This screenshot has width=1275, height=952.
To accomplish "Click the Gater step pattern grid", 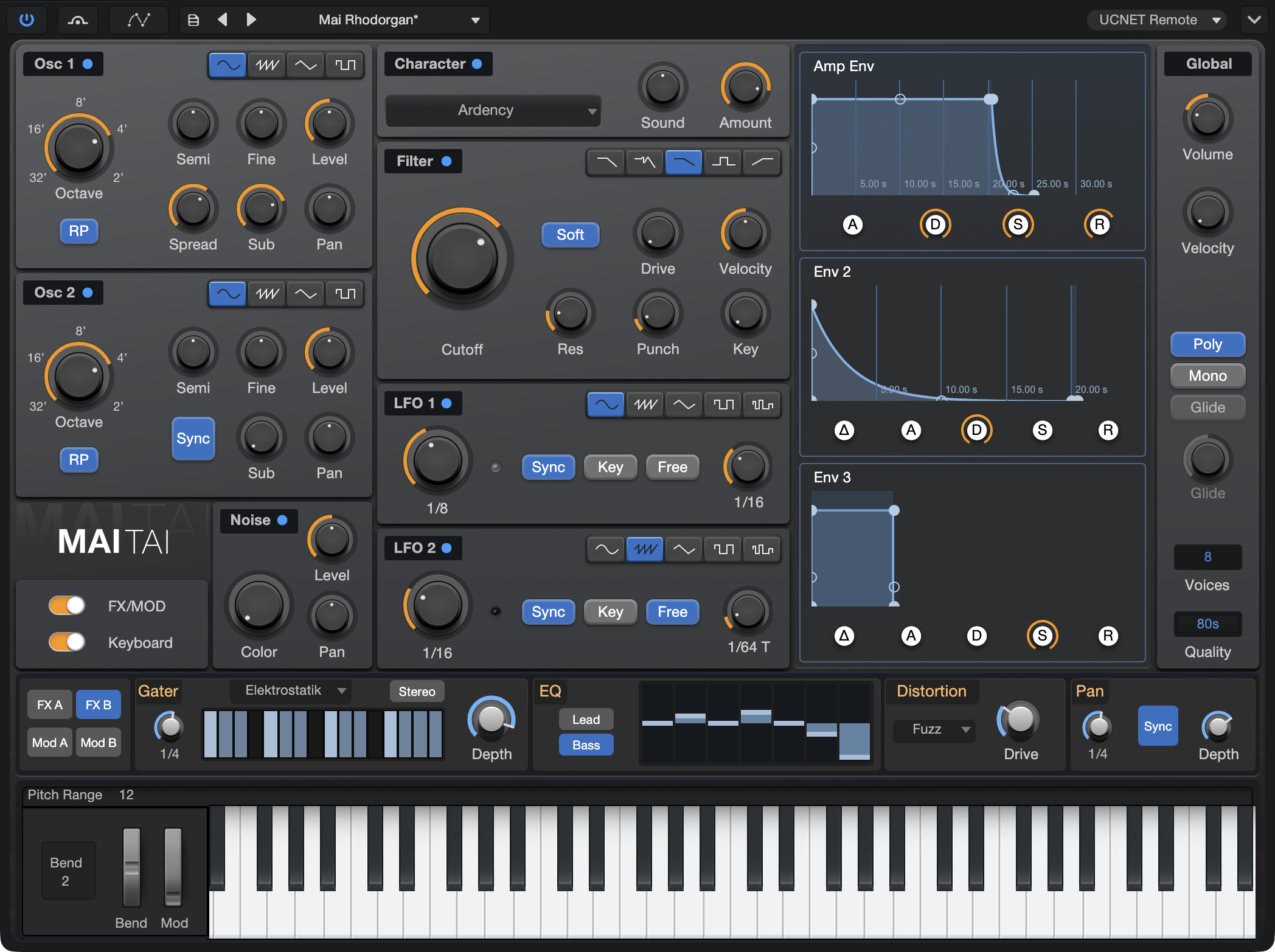I will pyautogui.click(x=323, y=734).
